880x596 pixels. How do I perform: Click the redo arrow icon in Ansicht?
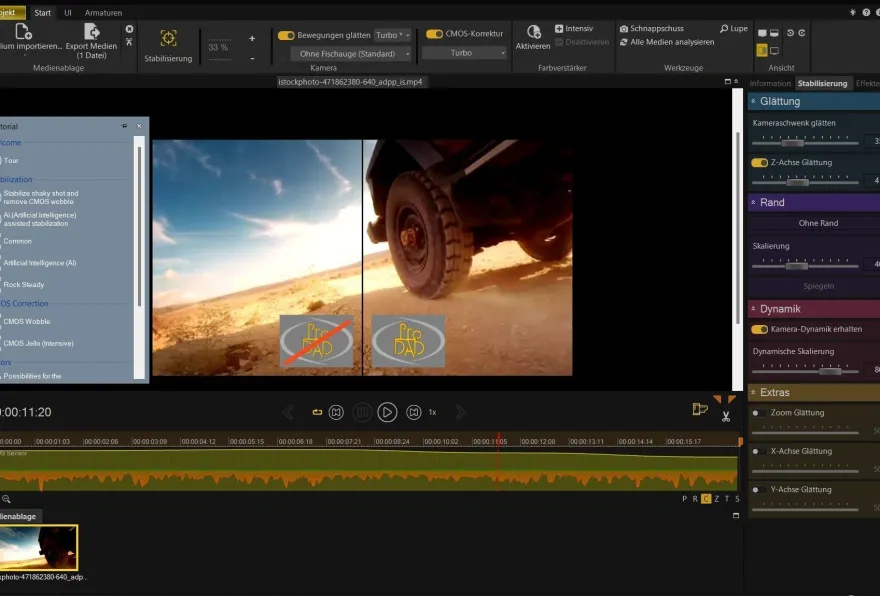(x=802, y=33)
